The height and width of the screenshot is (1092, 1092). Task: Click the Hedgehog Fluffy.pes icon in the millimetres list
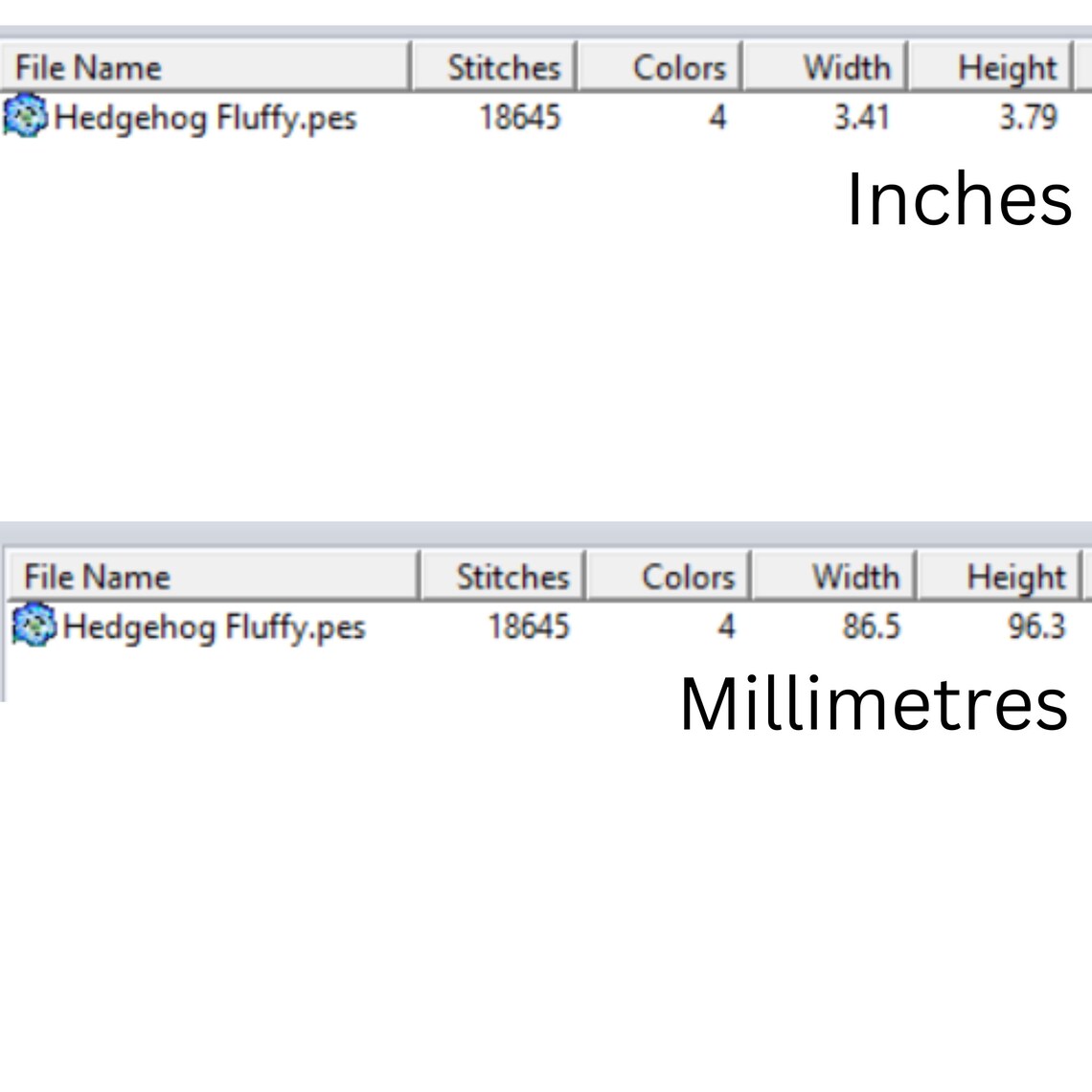(x=34, y=625)
